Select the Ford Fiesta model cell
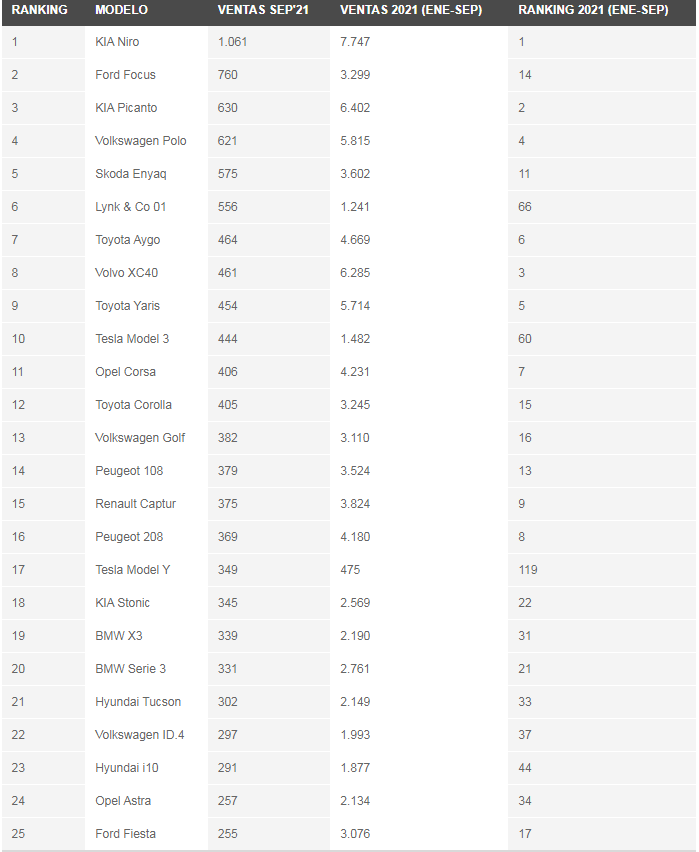 (x=125, y=834)
